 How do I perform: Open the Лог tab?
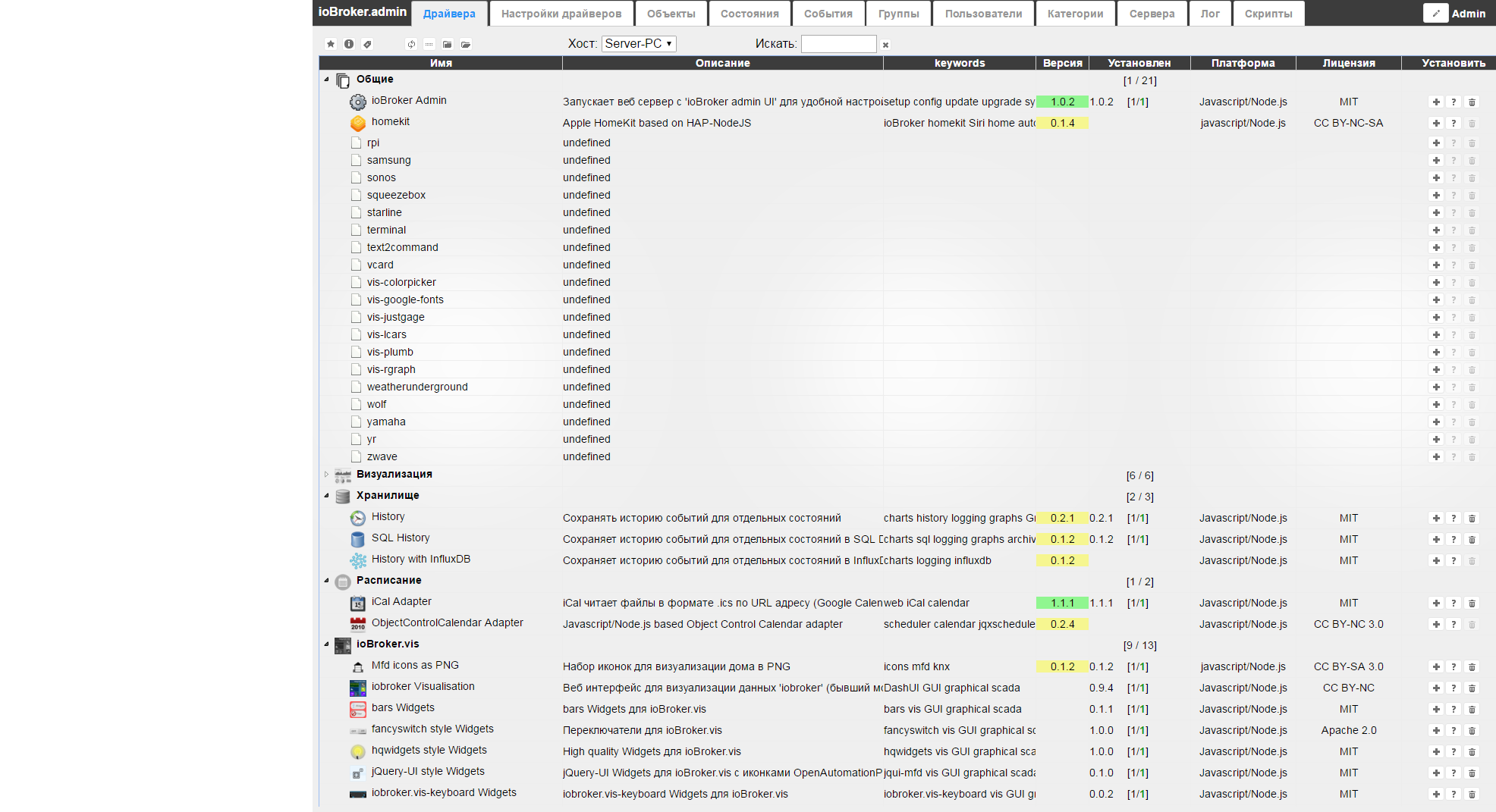click(1211, 14)
